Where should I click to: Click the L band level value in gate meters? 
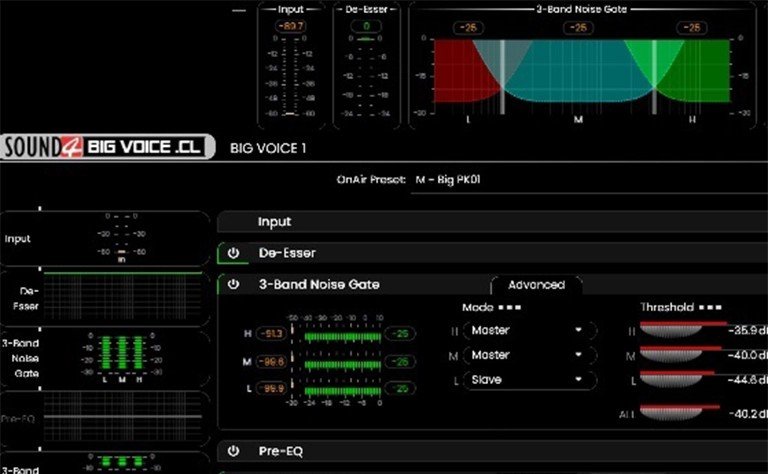click(x=271, y=389)
